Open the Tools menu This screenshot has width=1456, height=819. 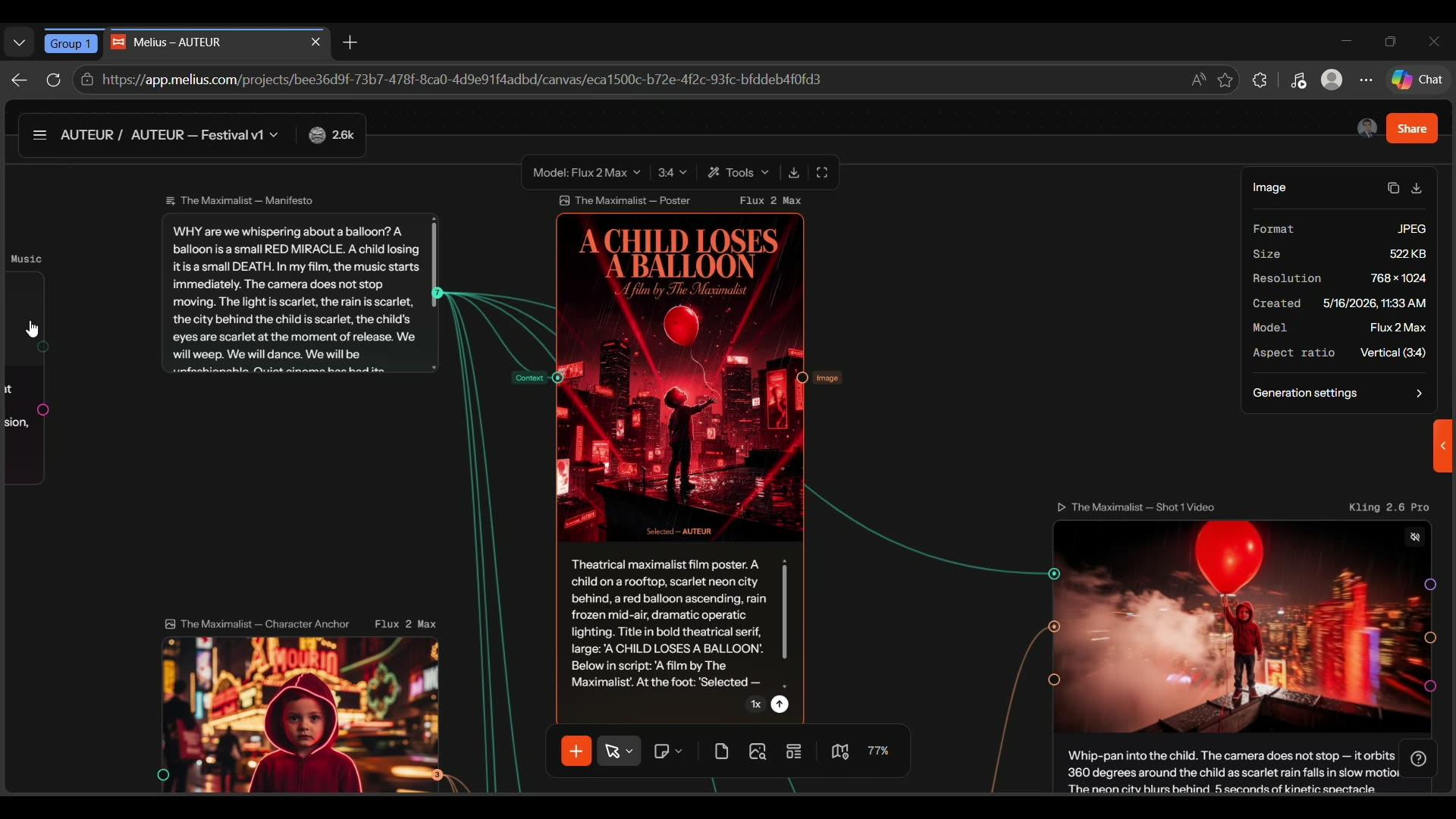[739, 173]
